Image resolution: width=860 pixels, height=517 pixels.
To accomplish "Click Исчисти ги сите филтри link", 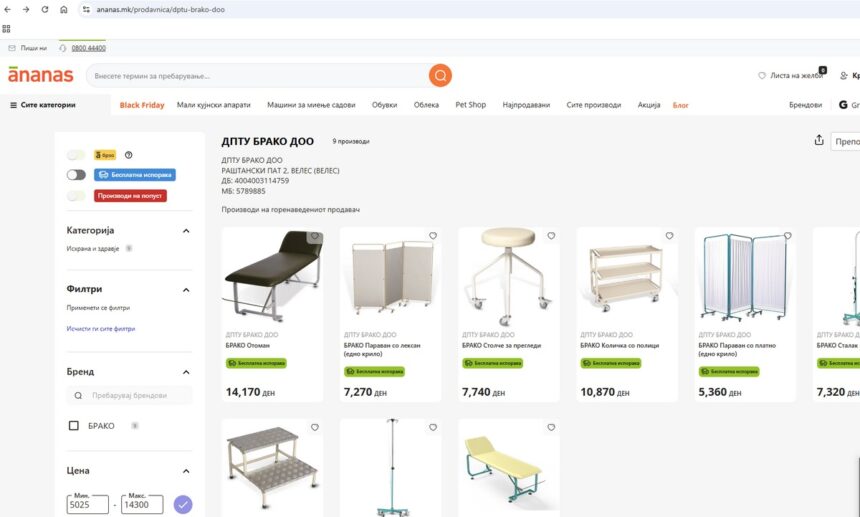I will pos(101,328).
